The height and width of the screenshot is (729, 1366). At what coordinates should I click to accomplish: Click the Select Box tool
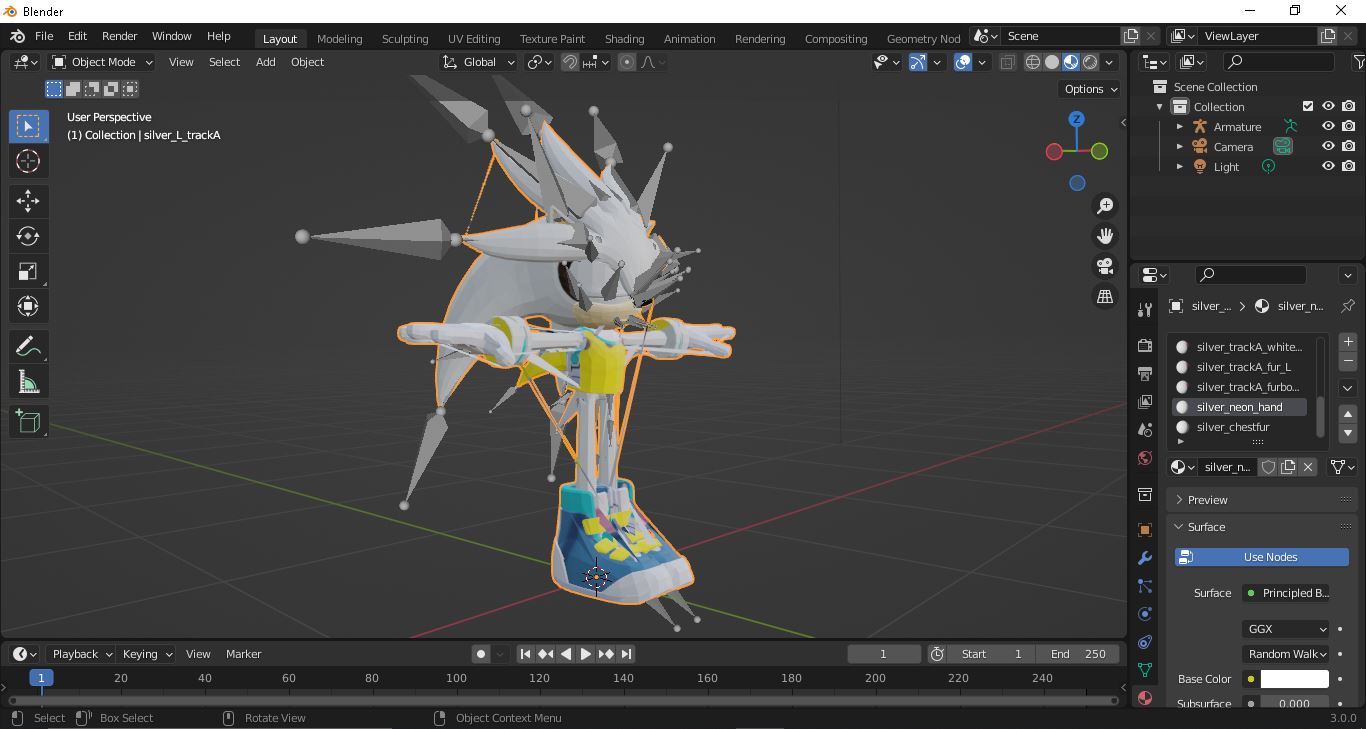point(28,126)
